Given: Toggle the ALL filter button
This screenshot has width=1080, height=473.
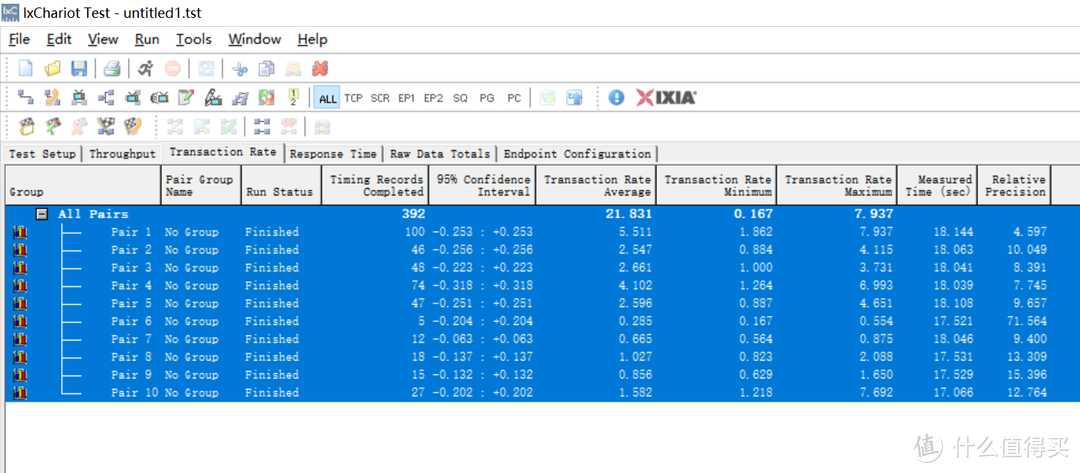Looking at the screenshot, I should pos(327,98).
